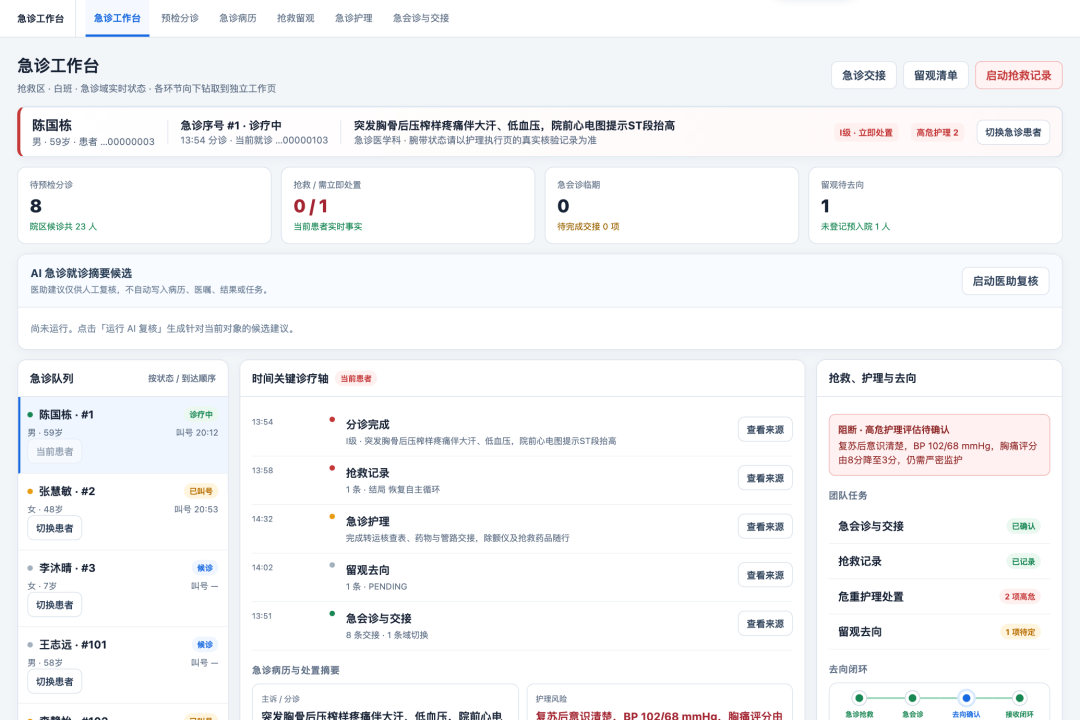Open the 留观待去向 stat card
Screen dimensions: 1080x720
pyautogui.click(x=935, y=205)
